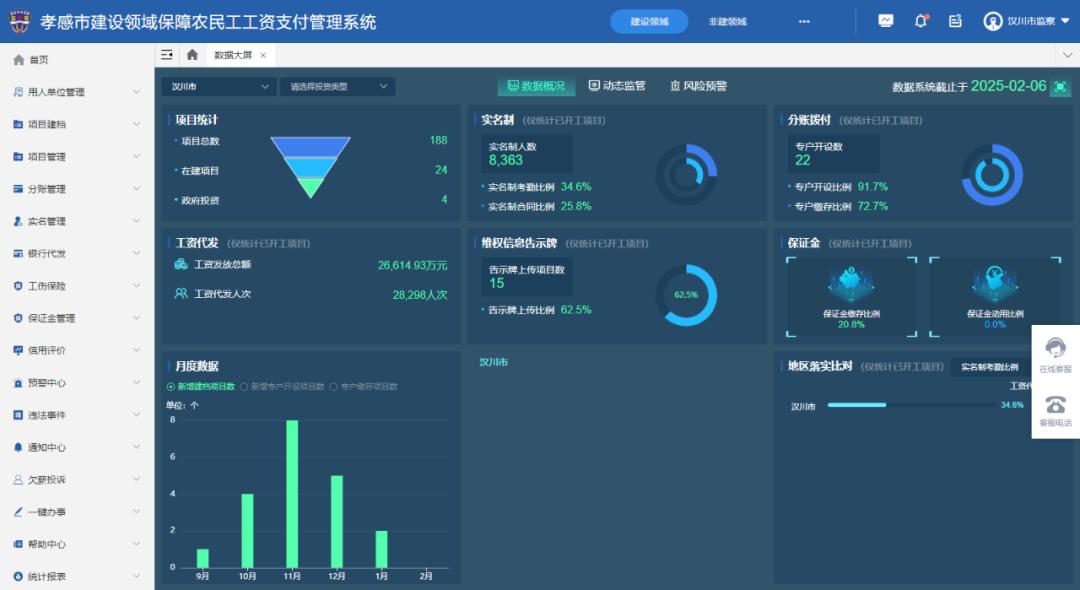Expand the 实名制考勤比例 comparison dropdown
The height and width of the screenshot is (590, 1080).
point(995,367)
